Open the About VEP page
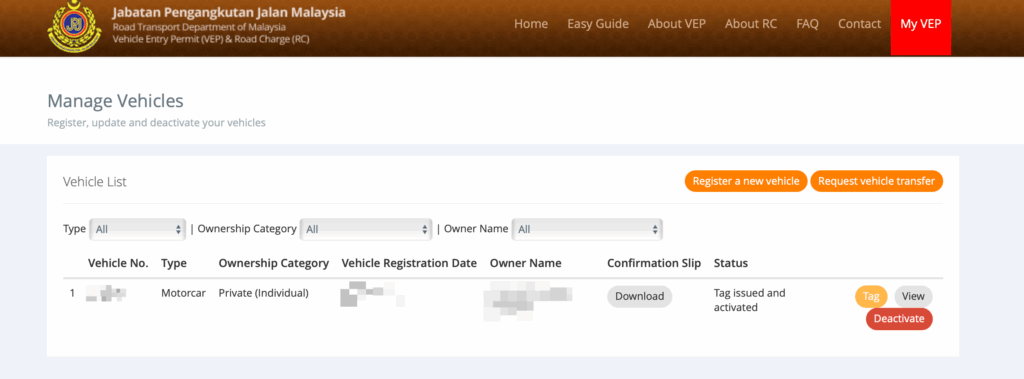The image size is (1024, 379). pos(677,24)
